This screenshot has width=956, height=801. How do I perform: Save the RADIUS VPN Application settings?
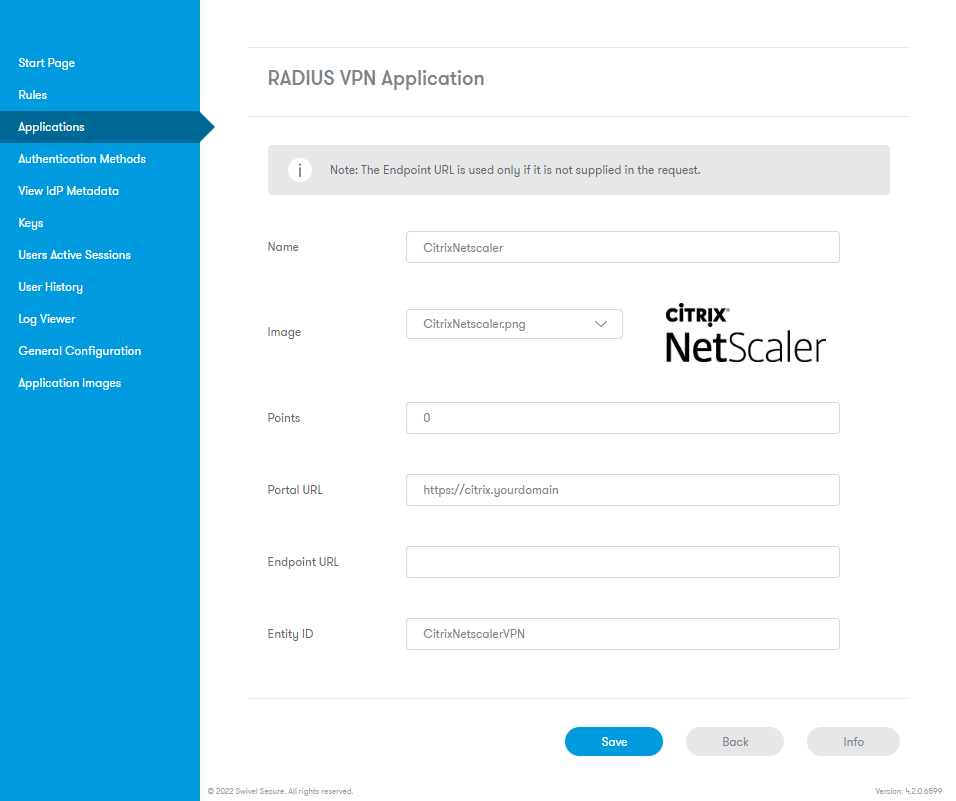[613, 741]
